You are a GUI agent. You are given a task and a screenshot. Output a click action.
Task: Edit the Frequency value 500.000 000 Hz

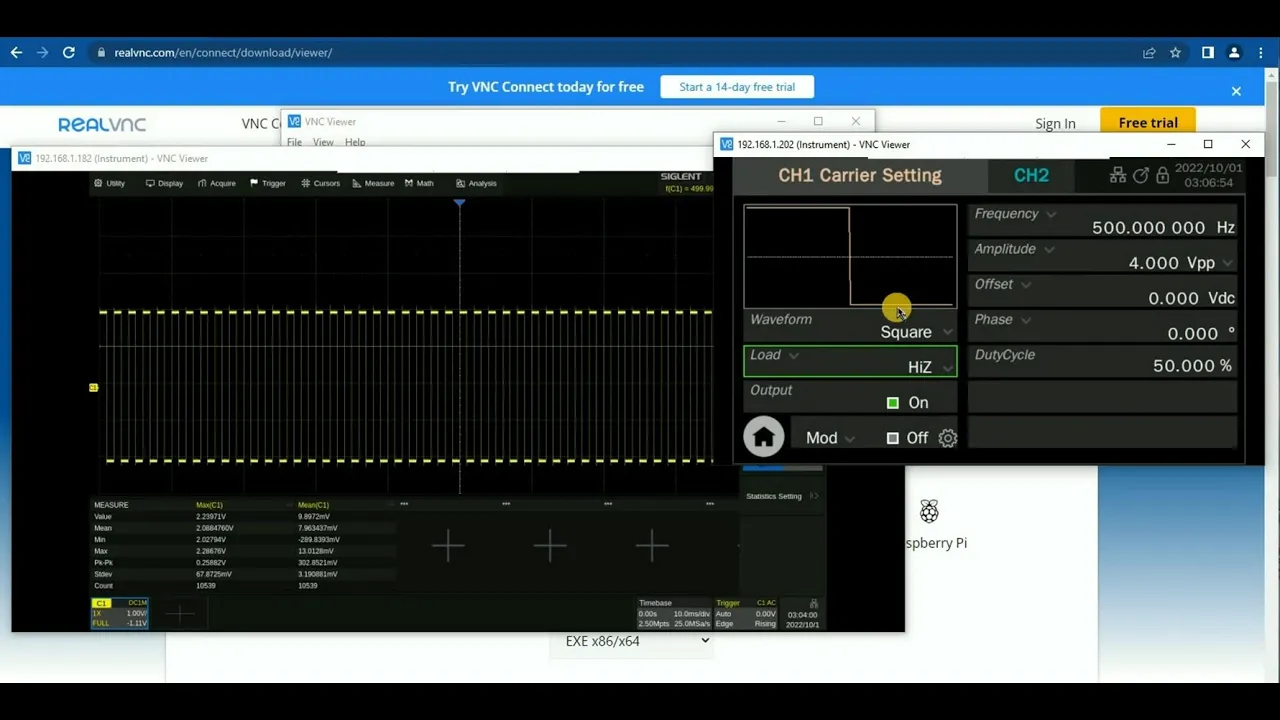(x=1163, y=228)
